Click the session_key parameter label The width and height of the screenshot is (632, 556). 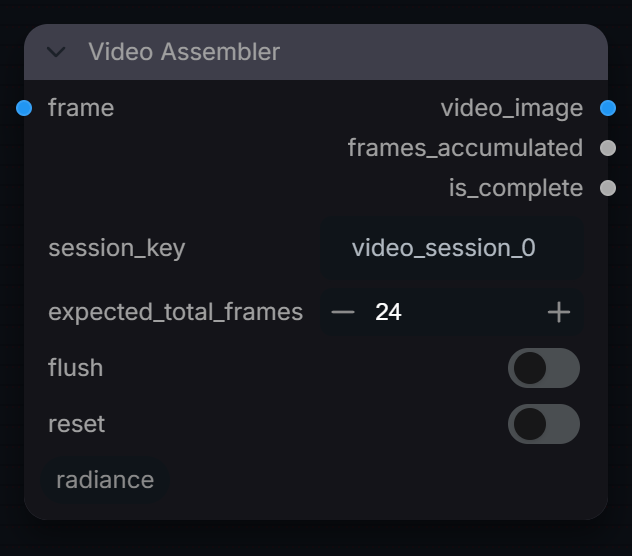pyautogui.click(x=117, y=248)
